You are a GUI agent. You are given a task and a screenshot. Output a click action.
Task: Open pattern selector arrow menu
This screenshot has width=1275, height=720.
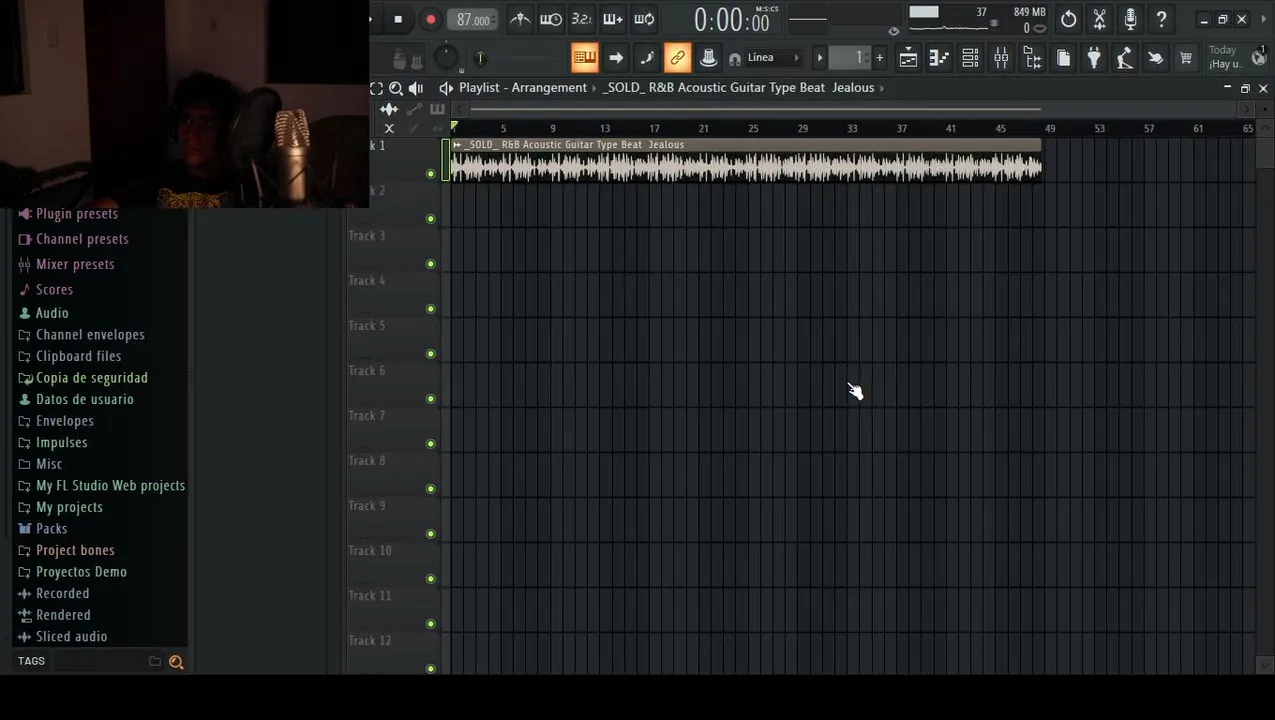[x=820, y=58]
